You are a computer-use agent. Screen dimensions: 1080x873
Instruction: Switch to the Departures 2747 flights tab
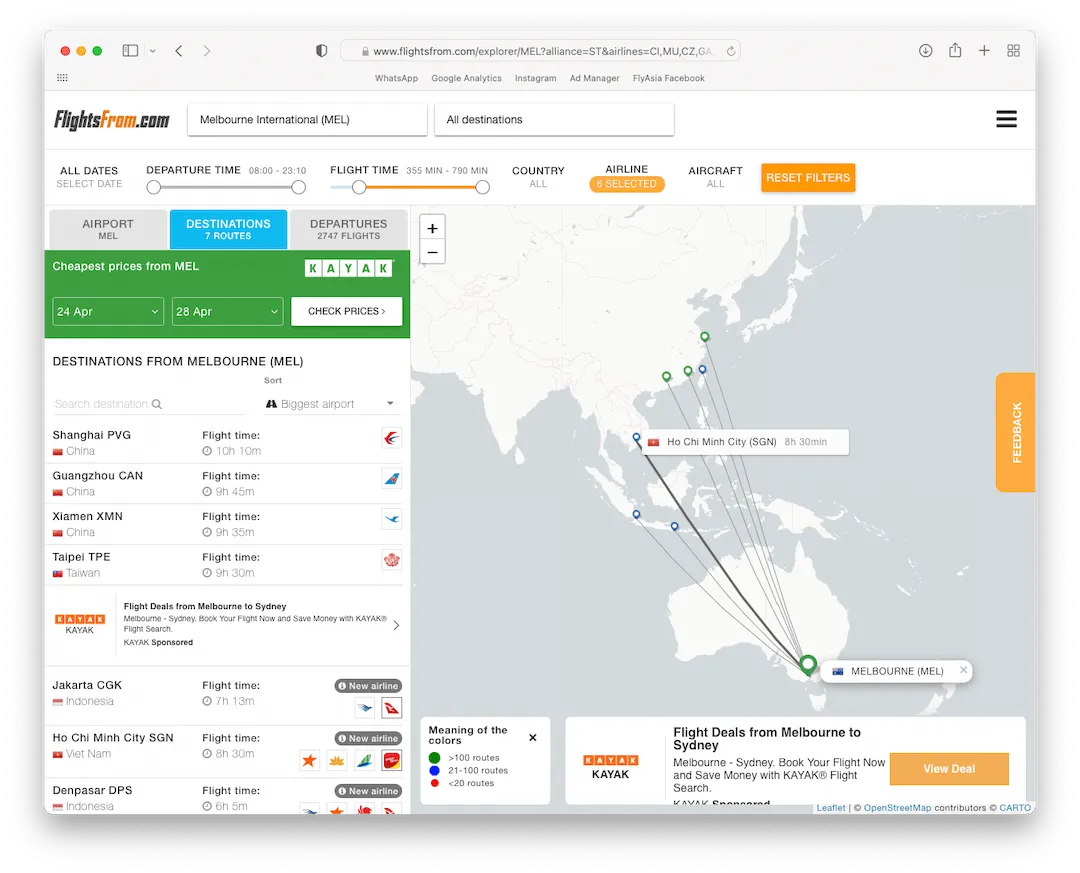pos(348,229)
